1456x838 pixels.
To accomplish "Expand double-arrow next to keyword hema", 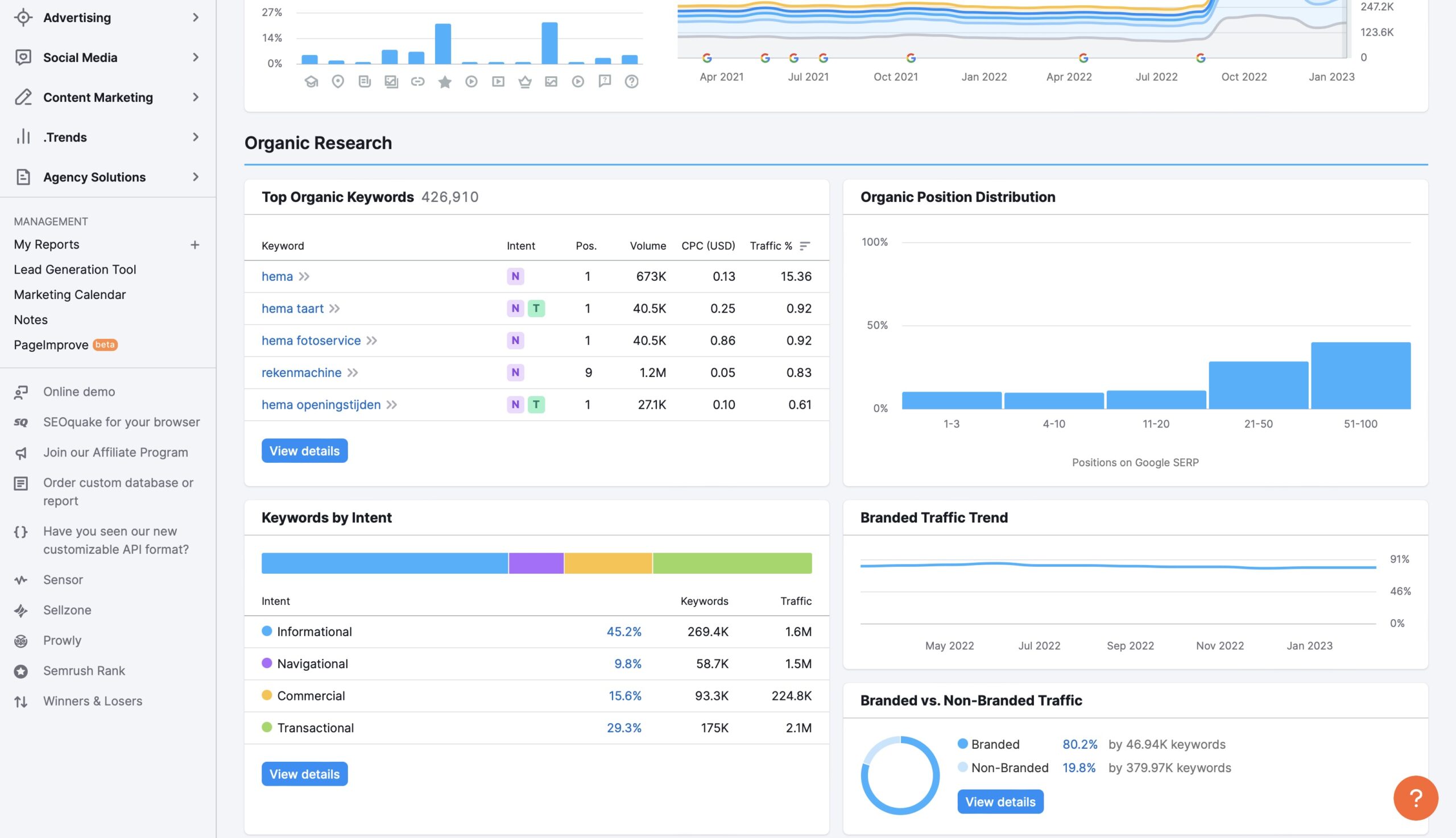I will pyautogui.click(x=304, y=277).
